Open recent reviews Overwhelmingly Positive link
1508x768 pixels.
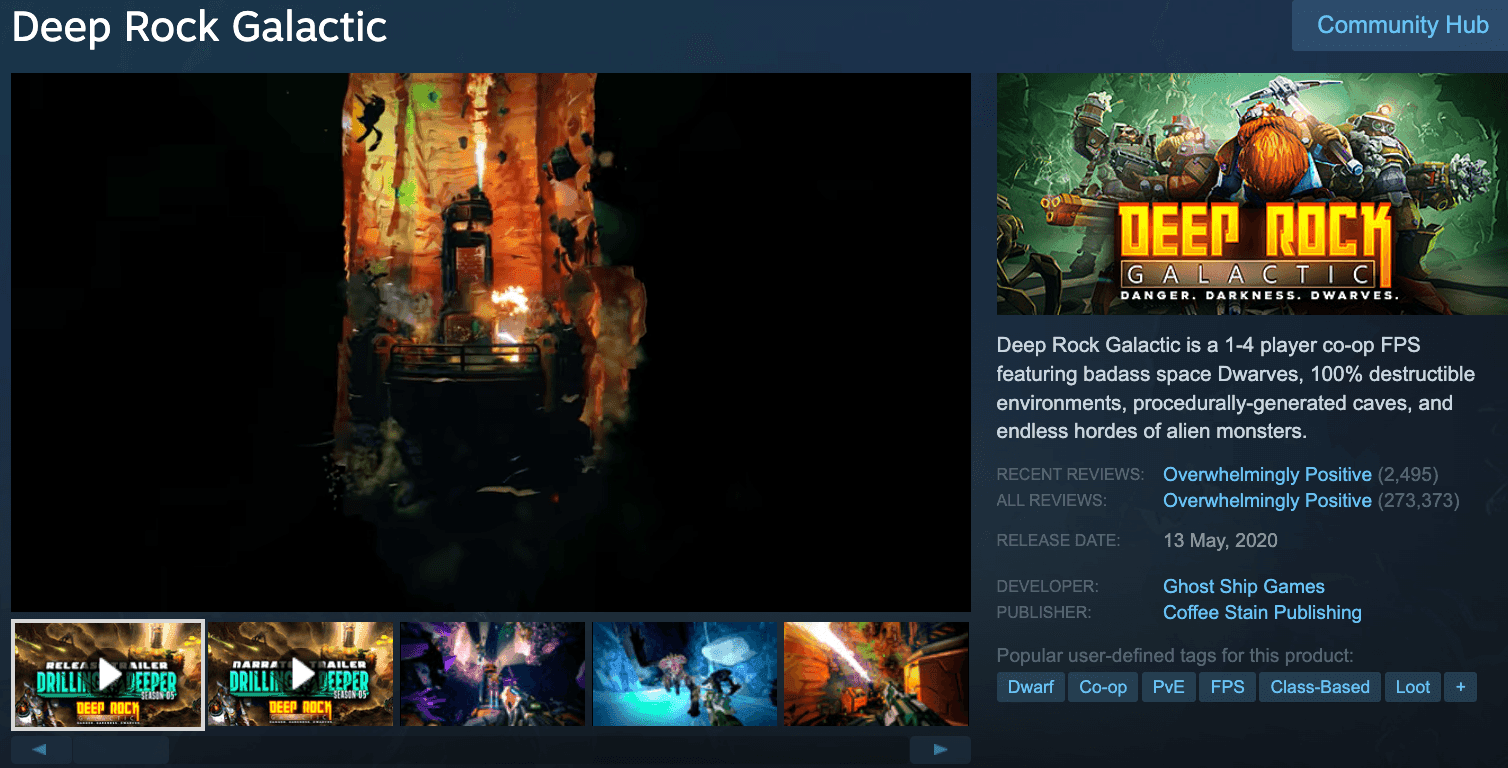click(1267, 474)
